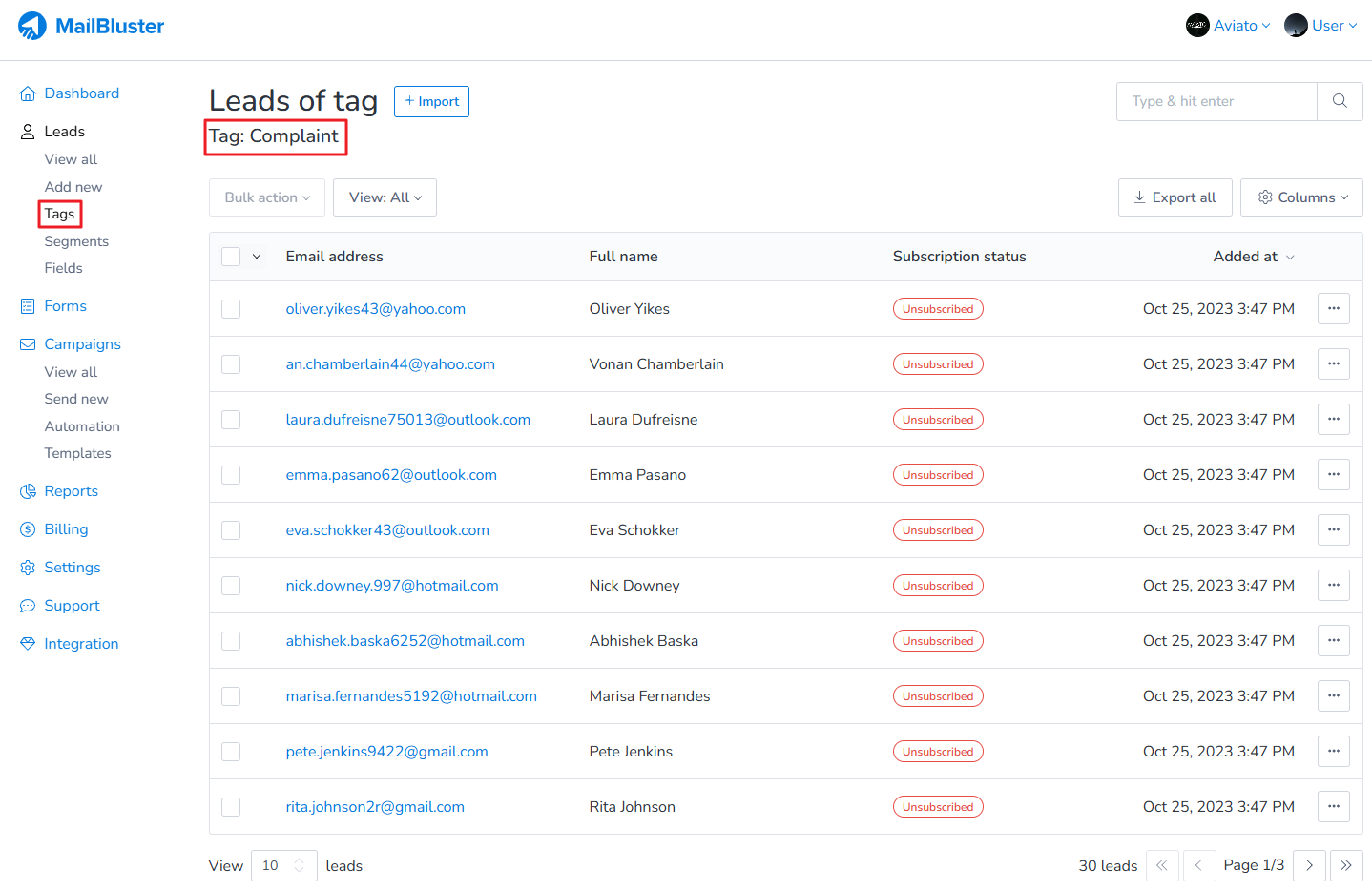The height and width of the screenshot is (891, 1372).
Task: Click the search magnifier icon
Action: click(1340, 101)
